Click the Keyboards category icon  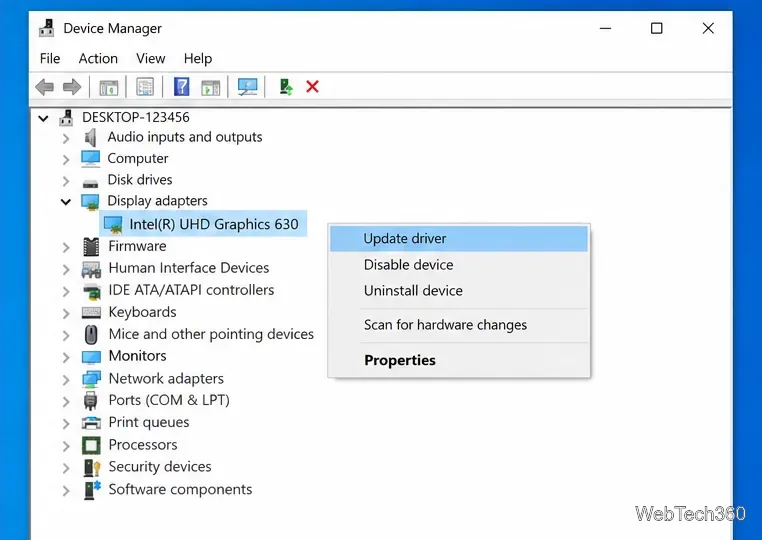[91, 313]
